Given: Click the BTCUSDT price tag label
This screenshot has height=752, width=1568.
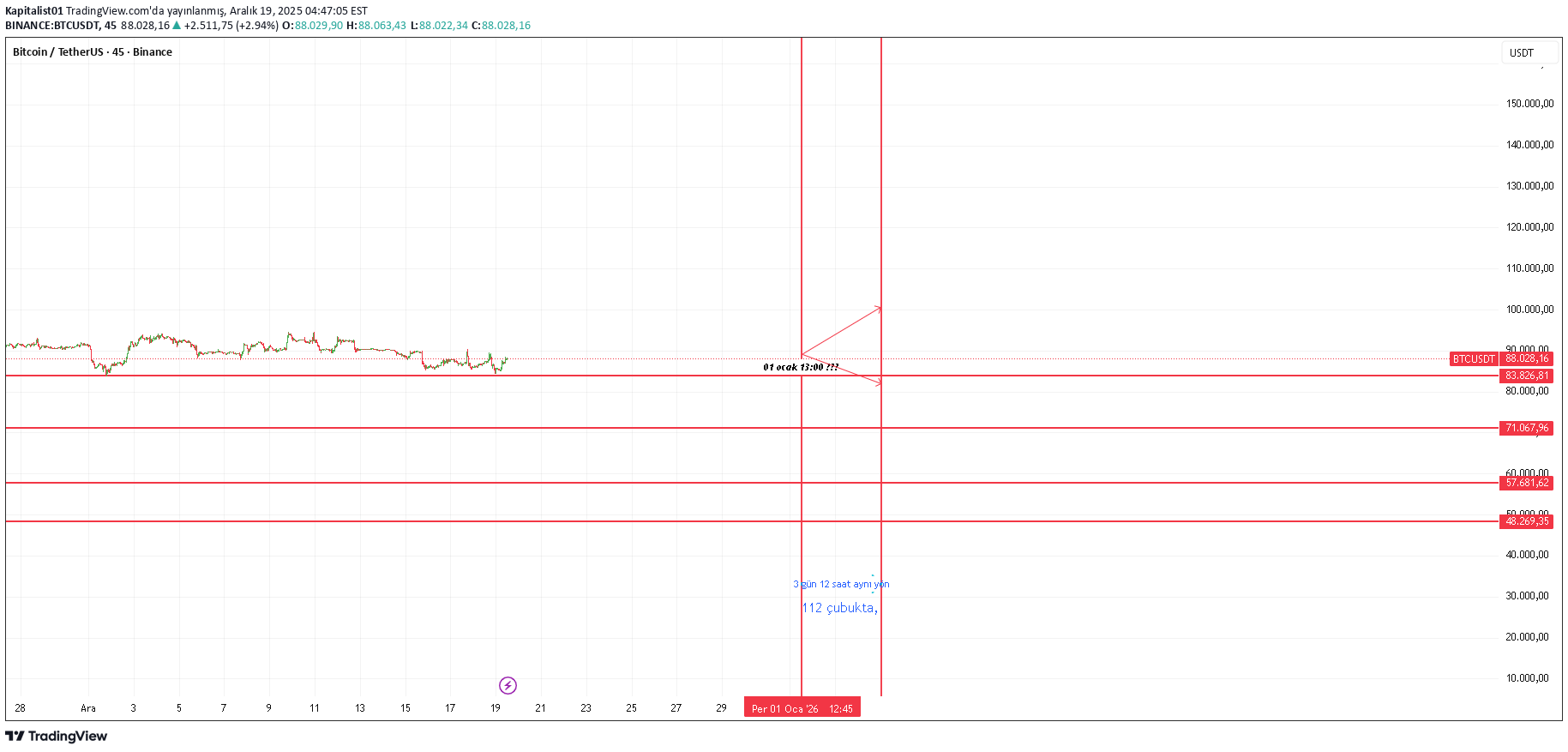Looking at the screenshot, I should (x=1473, y=359).
